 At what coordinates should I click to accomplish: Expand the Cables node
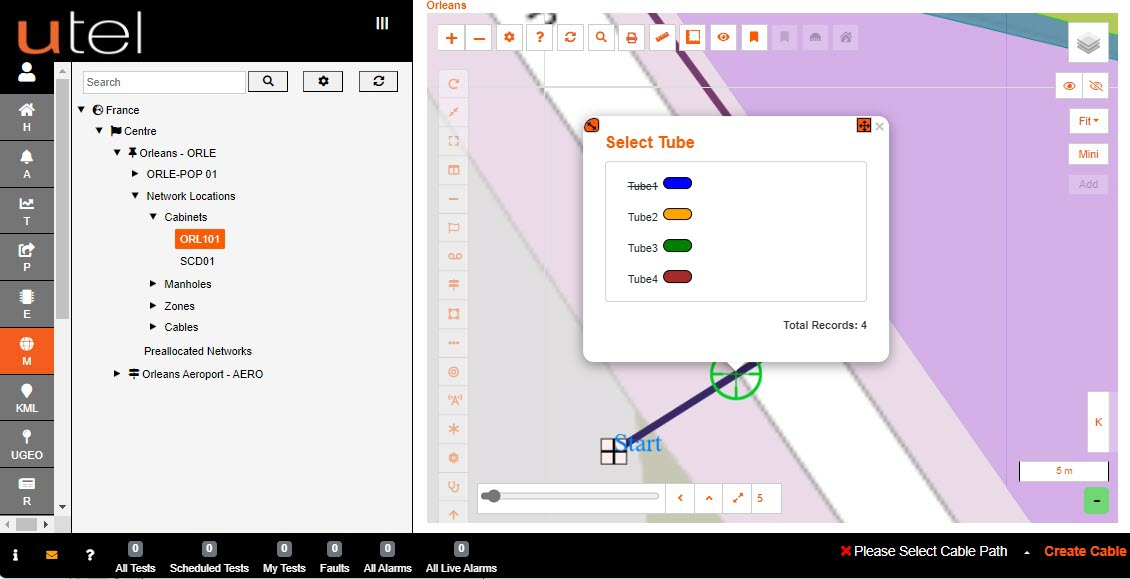pyautogui.click(x=153, y=327)
